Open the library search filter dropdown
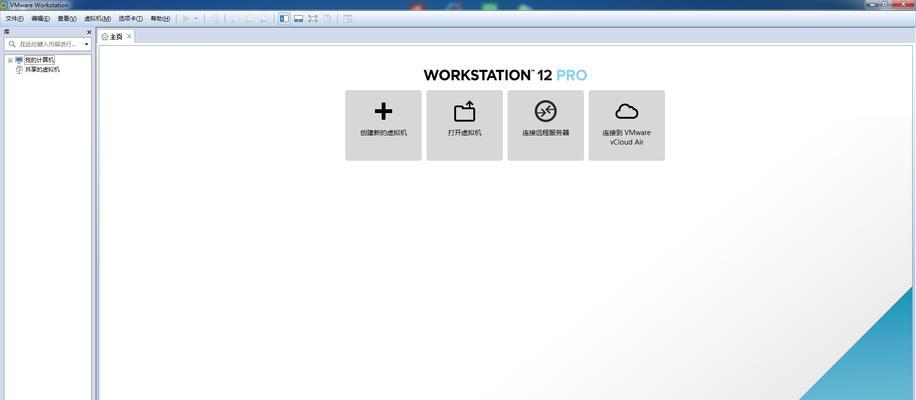 (x=86, y=44)
